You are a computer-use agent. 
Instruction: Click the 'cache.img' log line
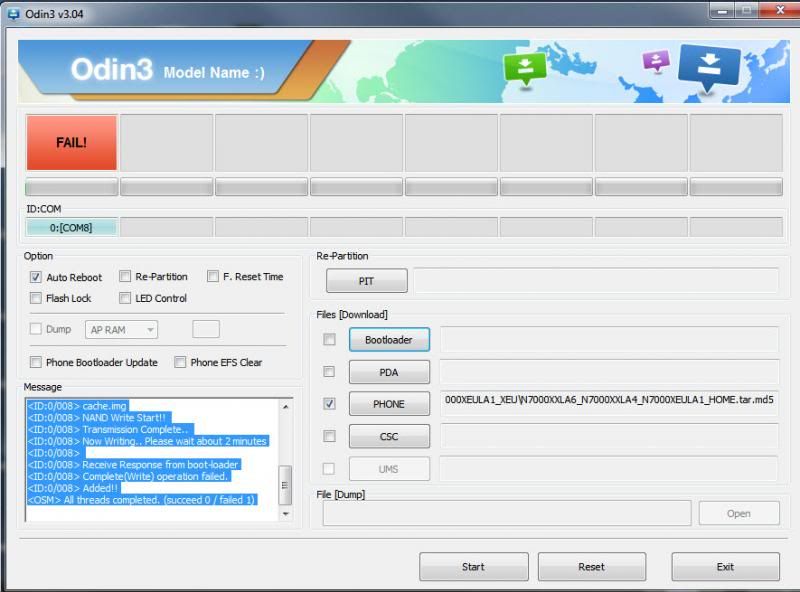pos(77,406)
